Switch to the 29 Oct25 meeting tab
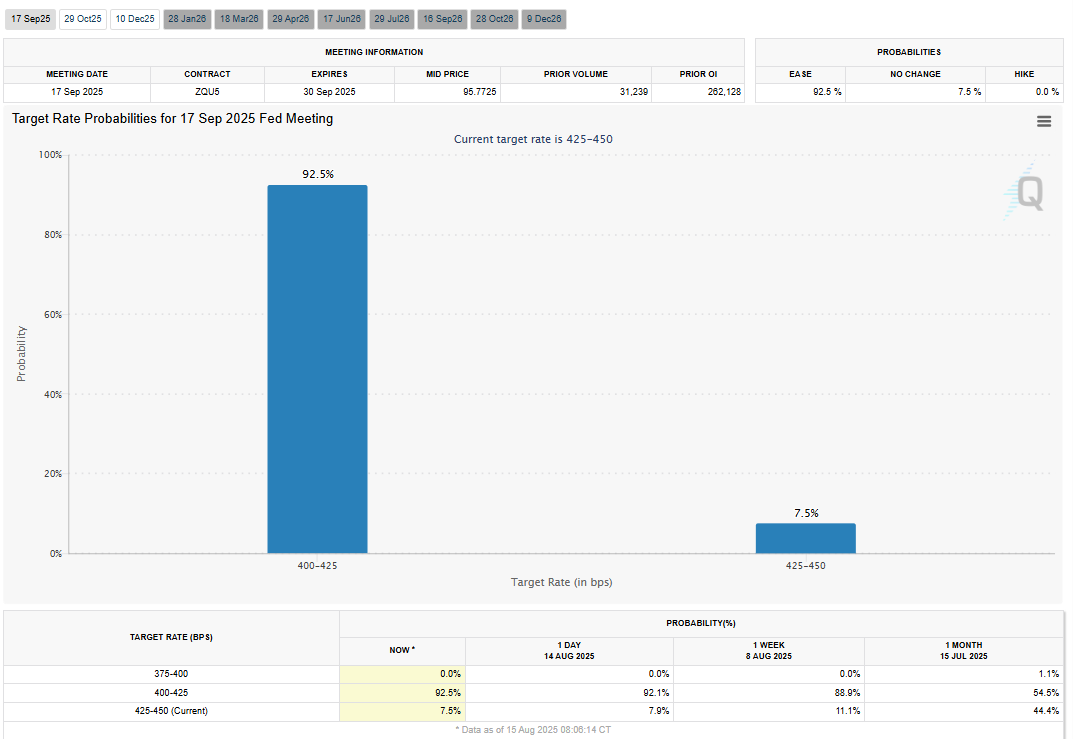Image resolution: width=1073 pixels, height=739 pixels. [x=83, y=19]
